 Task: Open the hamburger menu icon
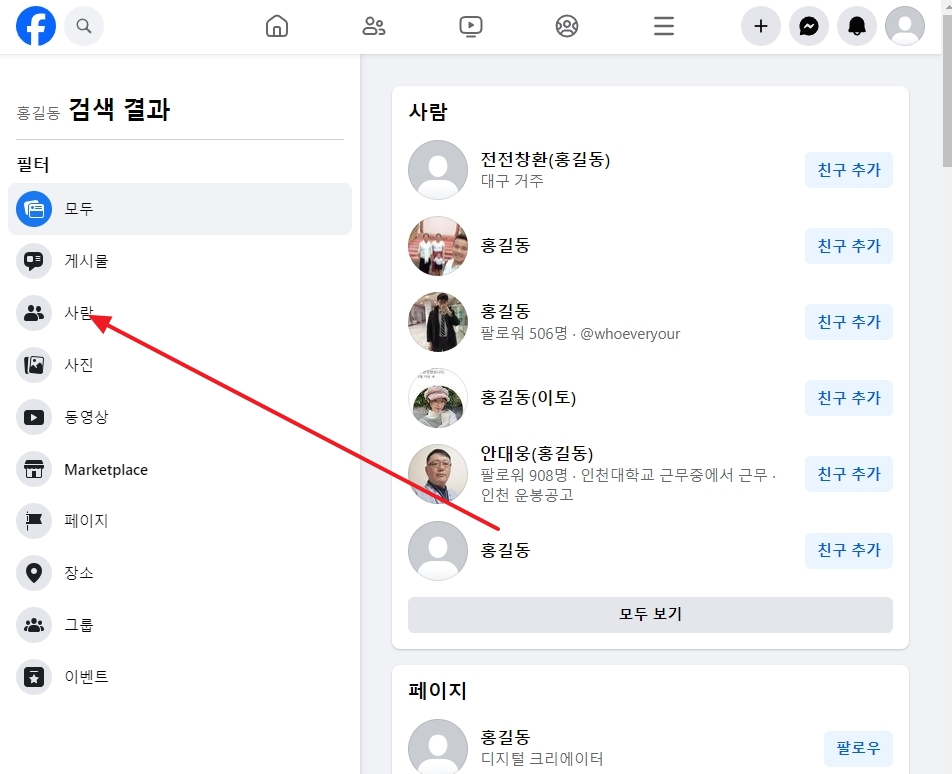click(x=664, y=26)
